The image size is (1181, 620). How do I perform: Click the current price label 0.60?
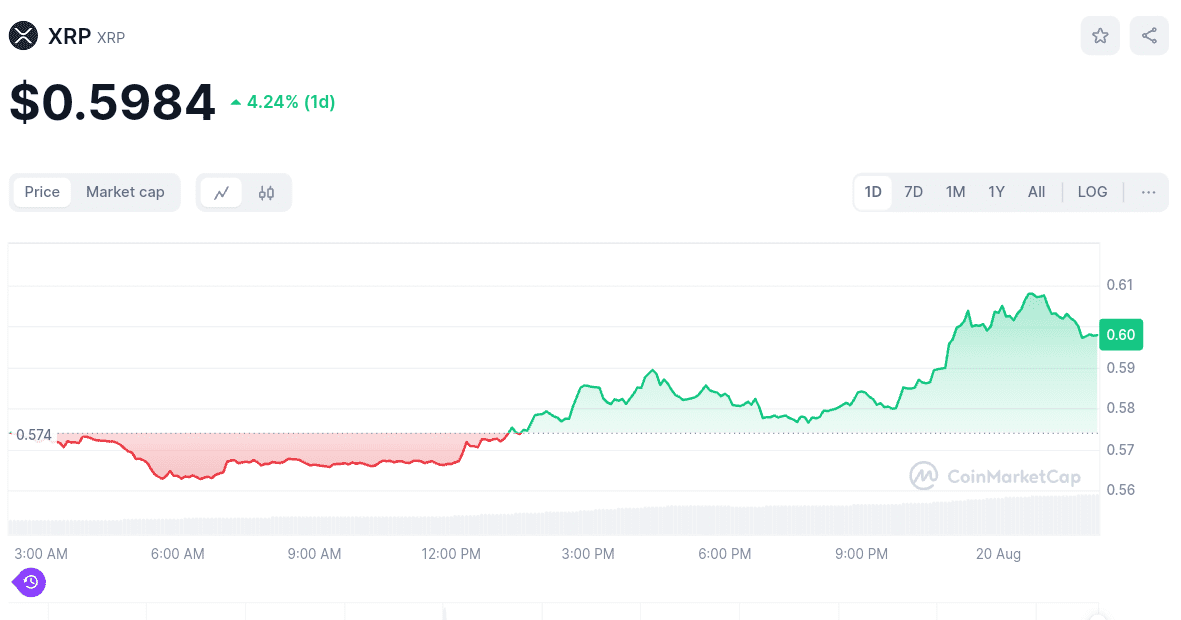coord(1120,335)
